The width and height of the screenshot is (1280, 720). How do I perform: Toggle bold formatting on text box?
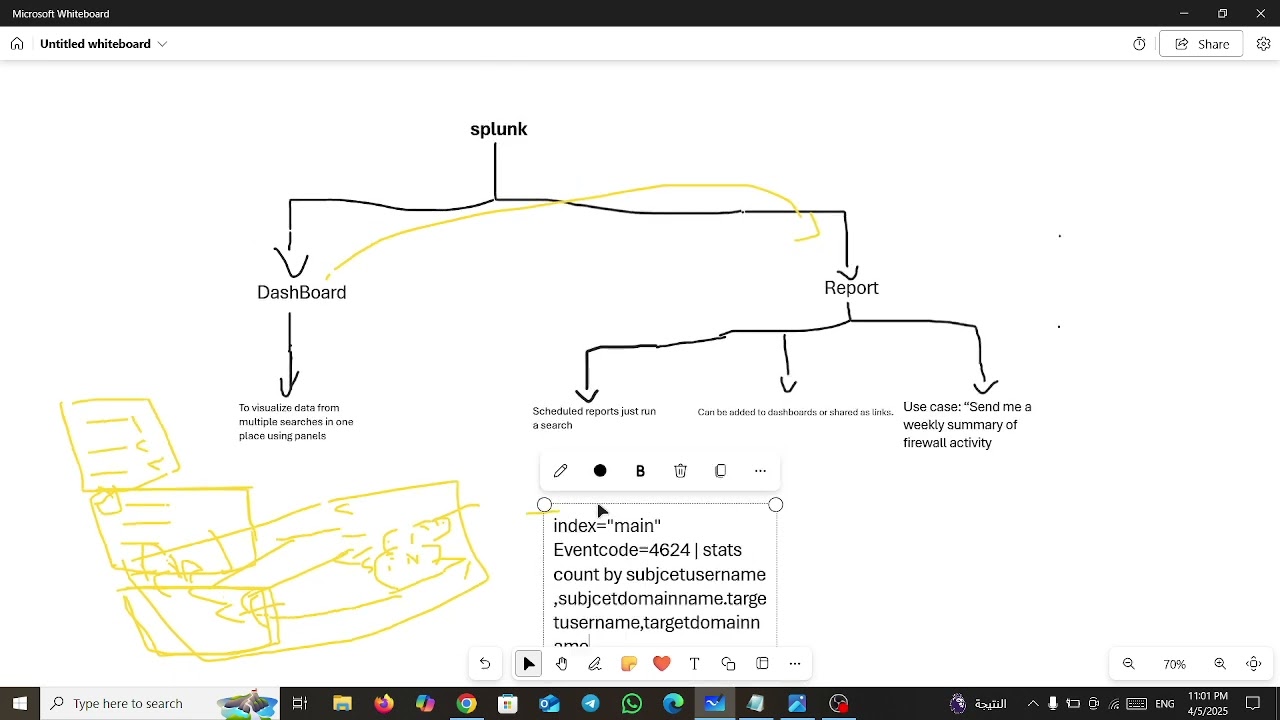tap(640, 471)
